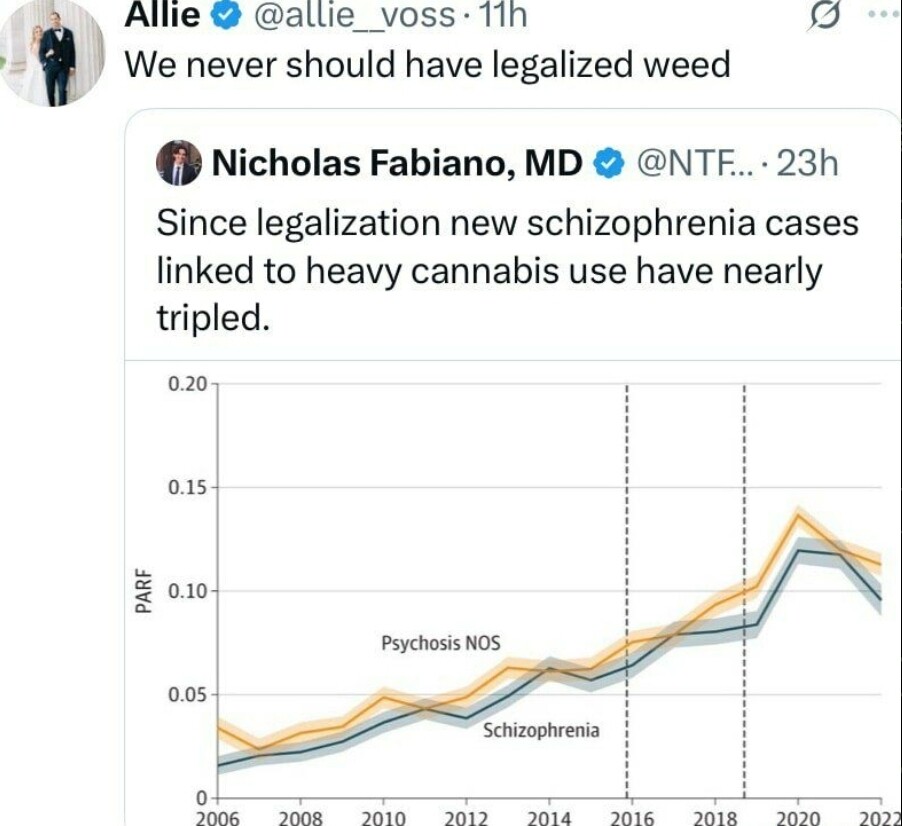Click Allie's blue verified badge
Screen dimensions: 902x826
(x=225, y=14)
